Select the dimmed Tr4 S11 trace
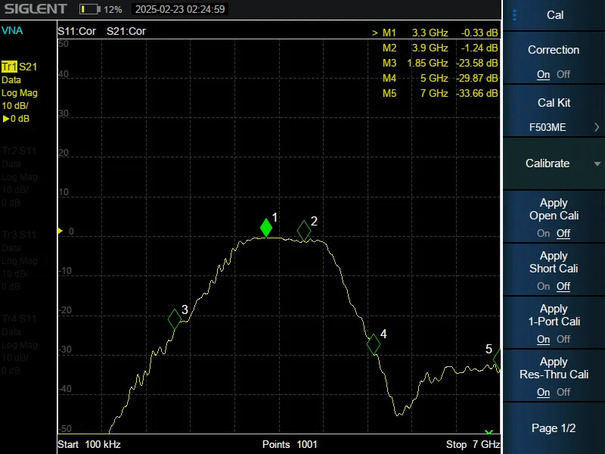This screenshot has width=605, height=454. [19, 319]
